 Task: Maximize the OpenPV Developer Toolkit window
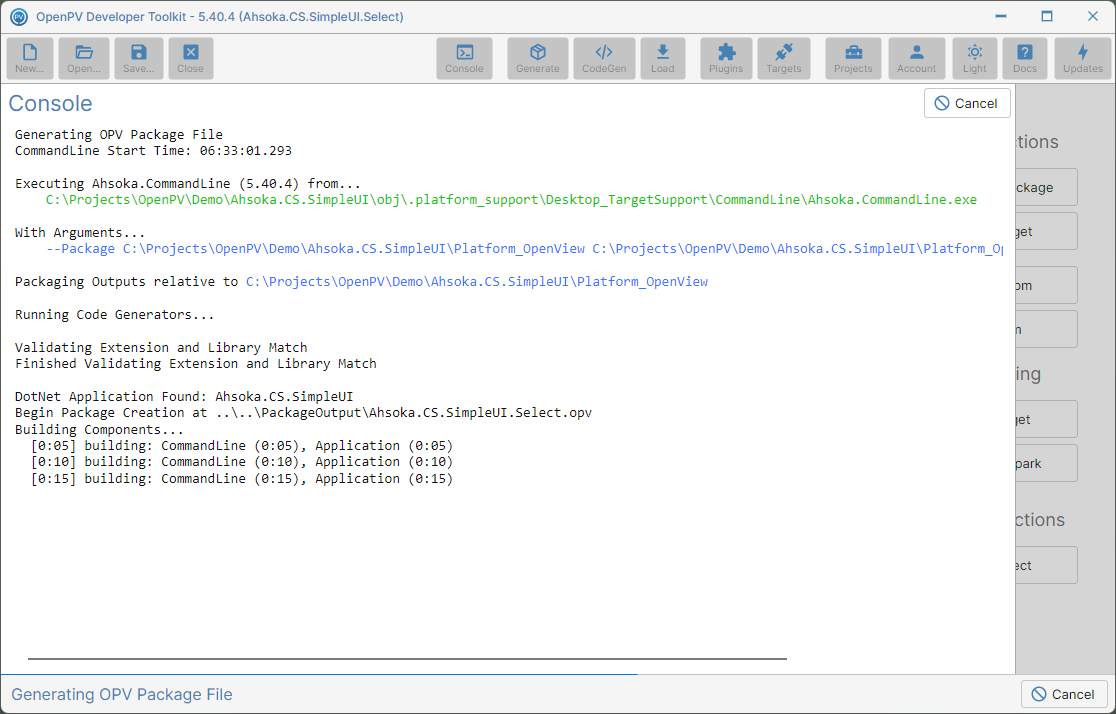coord(1046,16)
